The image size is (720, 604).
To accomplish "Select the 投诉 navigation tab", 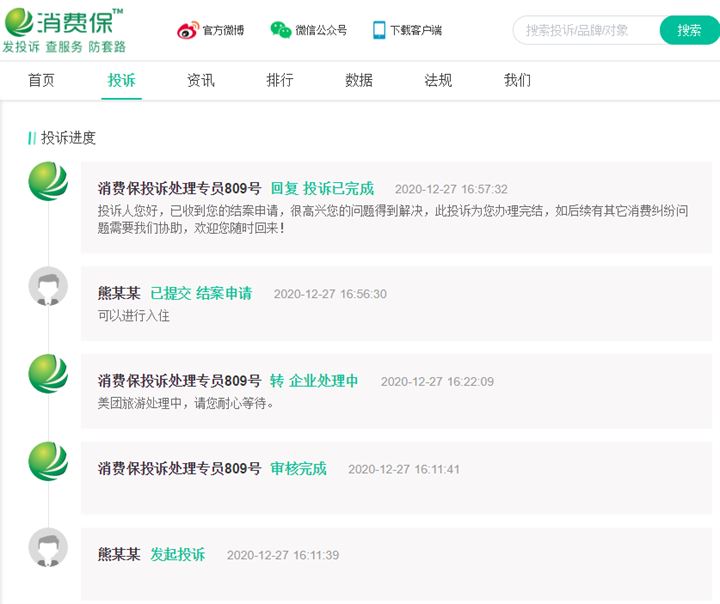I will pyautogui.click(x=121, y=80).
